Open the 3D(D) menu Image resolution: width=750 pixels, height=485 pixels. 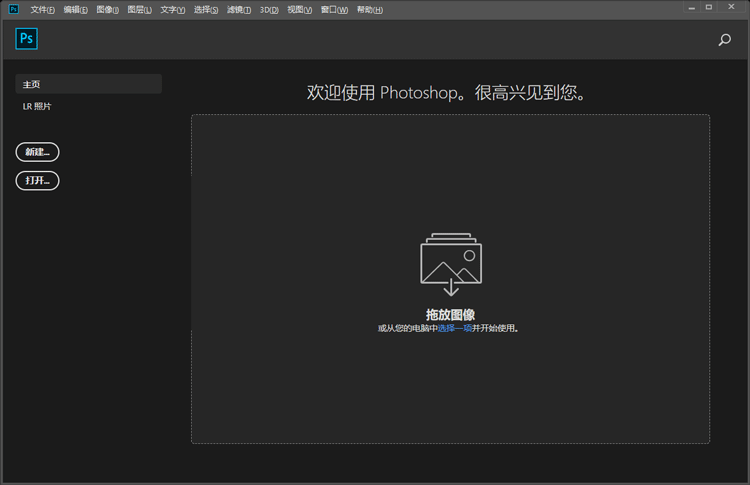click(x=269, y=10)
